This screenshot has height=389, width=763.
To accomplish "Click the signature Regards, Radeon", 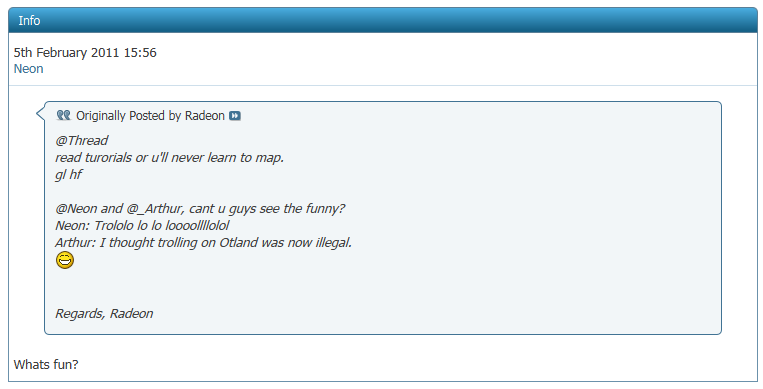I will 104,314.
